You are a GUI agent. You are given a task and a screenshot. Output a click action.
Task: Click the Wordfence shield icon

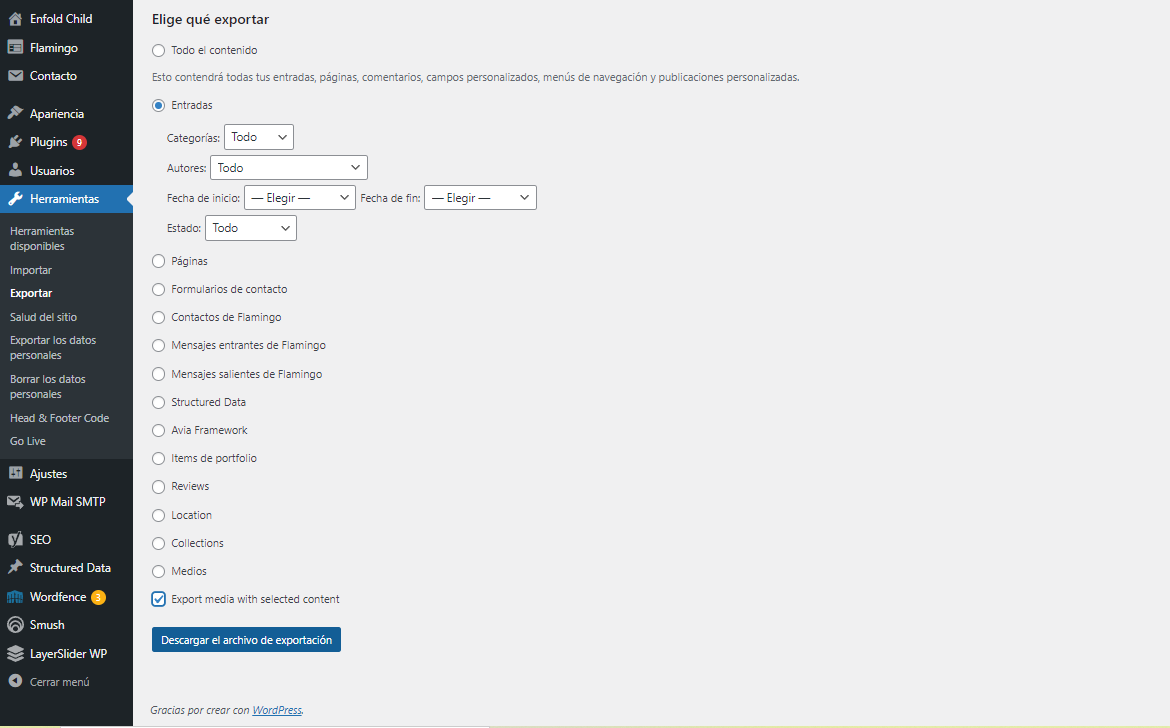tap(15, 597)
